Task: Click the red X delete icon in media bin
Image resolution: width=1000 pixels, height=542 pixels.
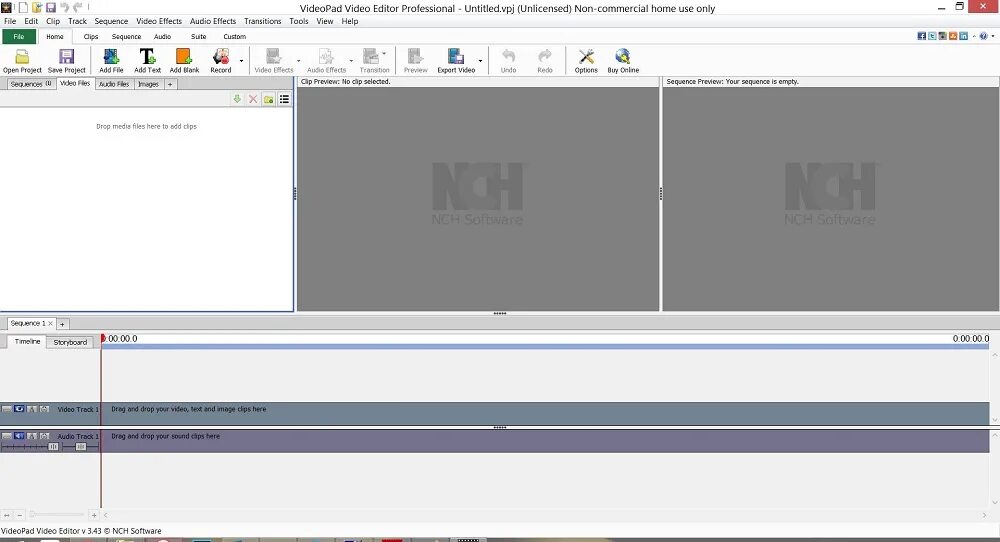Action: pos(253,99)
